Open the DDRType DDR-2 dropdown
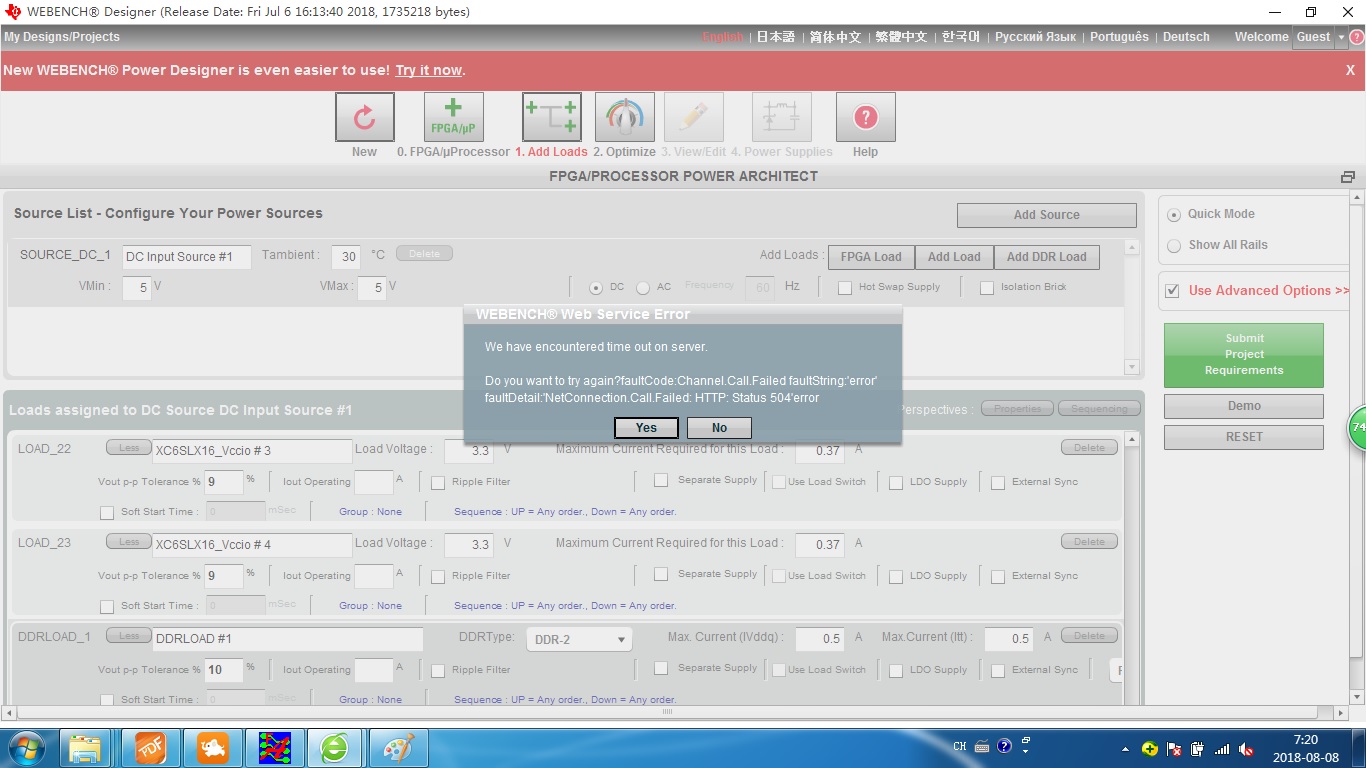Viewport: 1366px width, 768px height. 580,639
